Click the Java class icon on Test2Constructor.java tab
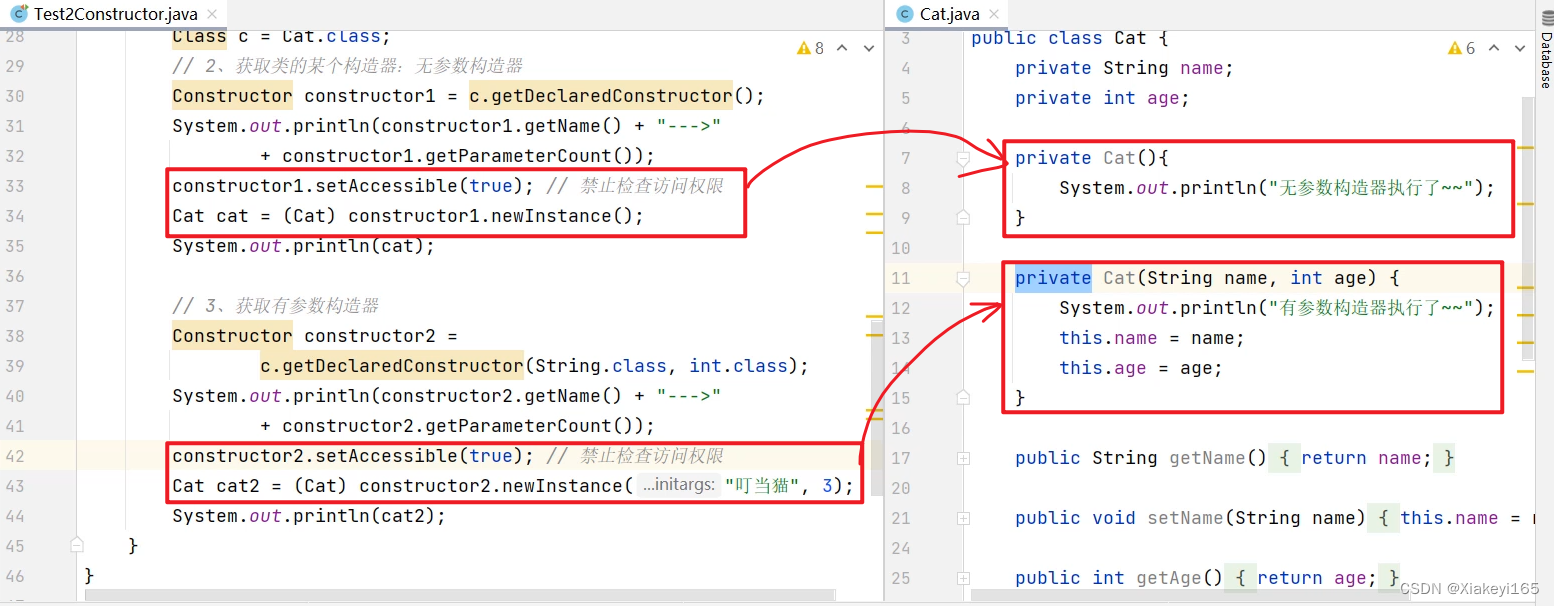 19,14
